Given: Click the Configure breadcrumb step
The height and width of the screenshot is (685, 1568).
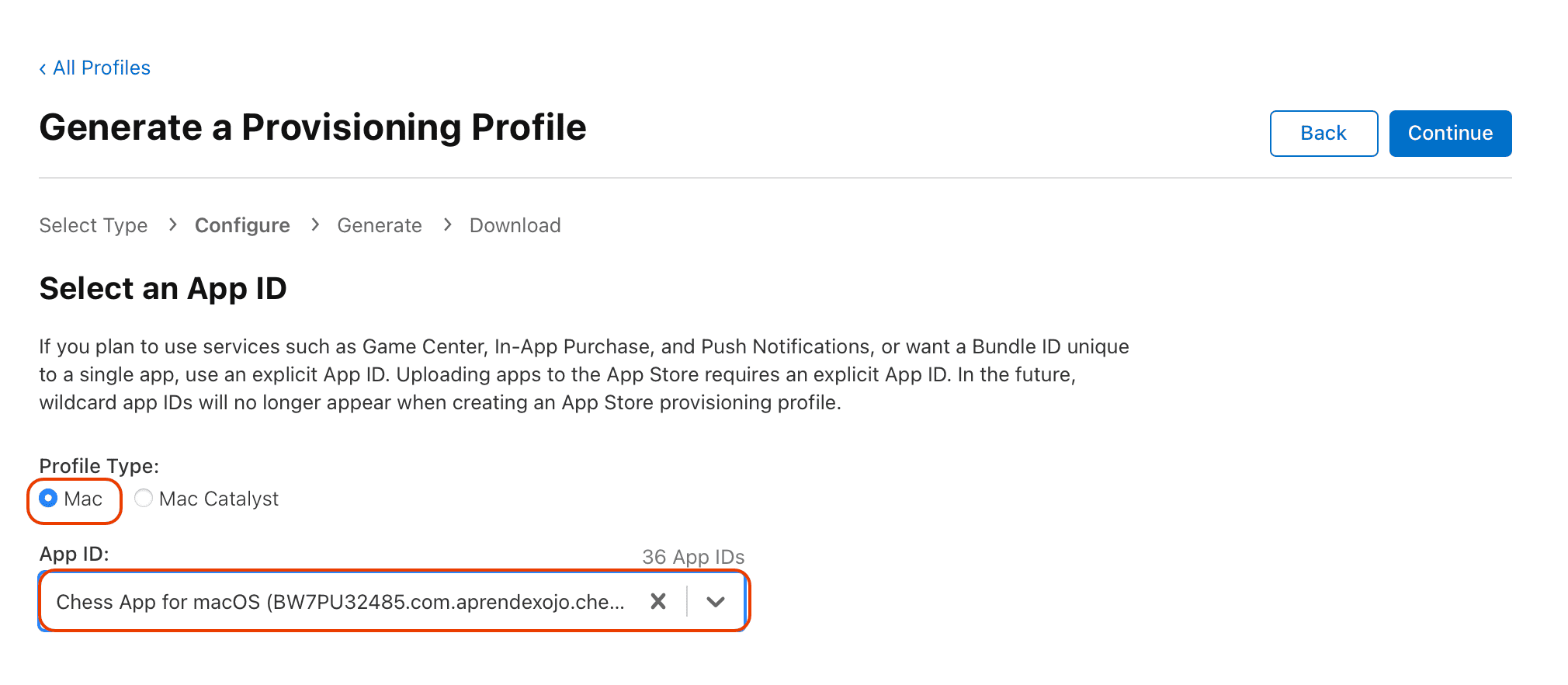Looking at the screenshot, I should click(x=242, y=225).
